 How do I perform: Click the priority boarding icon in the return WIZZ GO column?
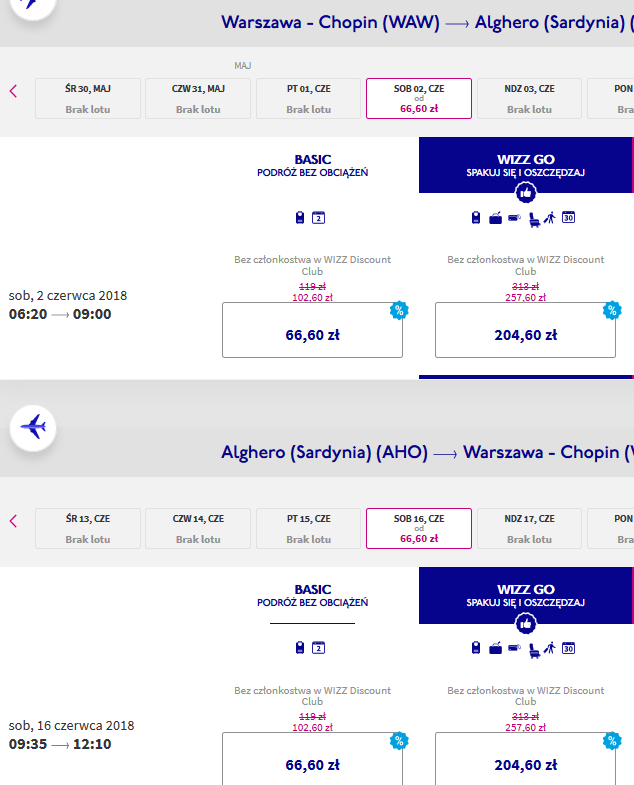tap(550, 648)
